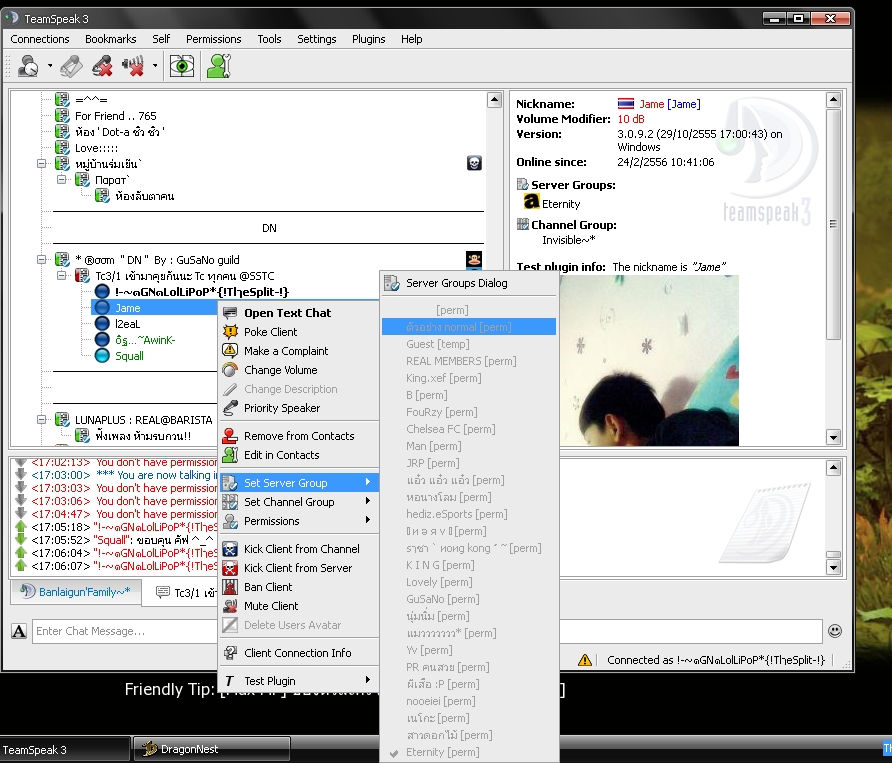Switch to Banlaigun'Family~* chat tab
Image resolution: width=892 pixels, height=763 pixels.
pyautogui.click(x=76, y=592)
